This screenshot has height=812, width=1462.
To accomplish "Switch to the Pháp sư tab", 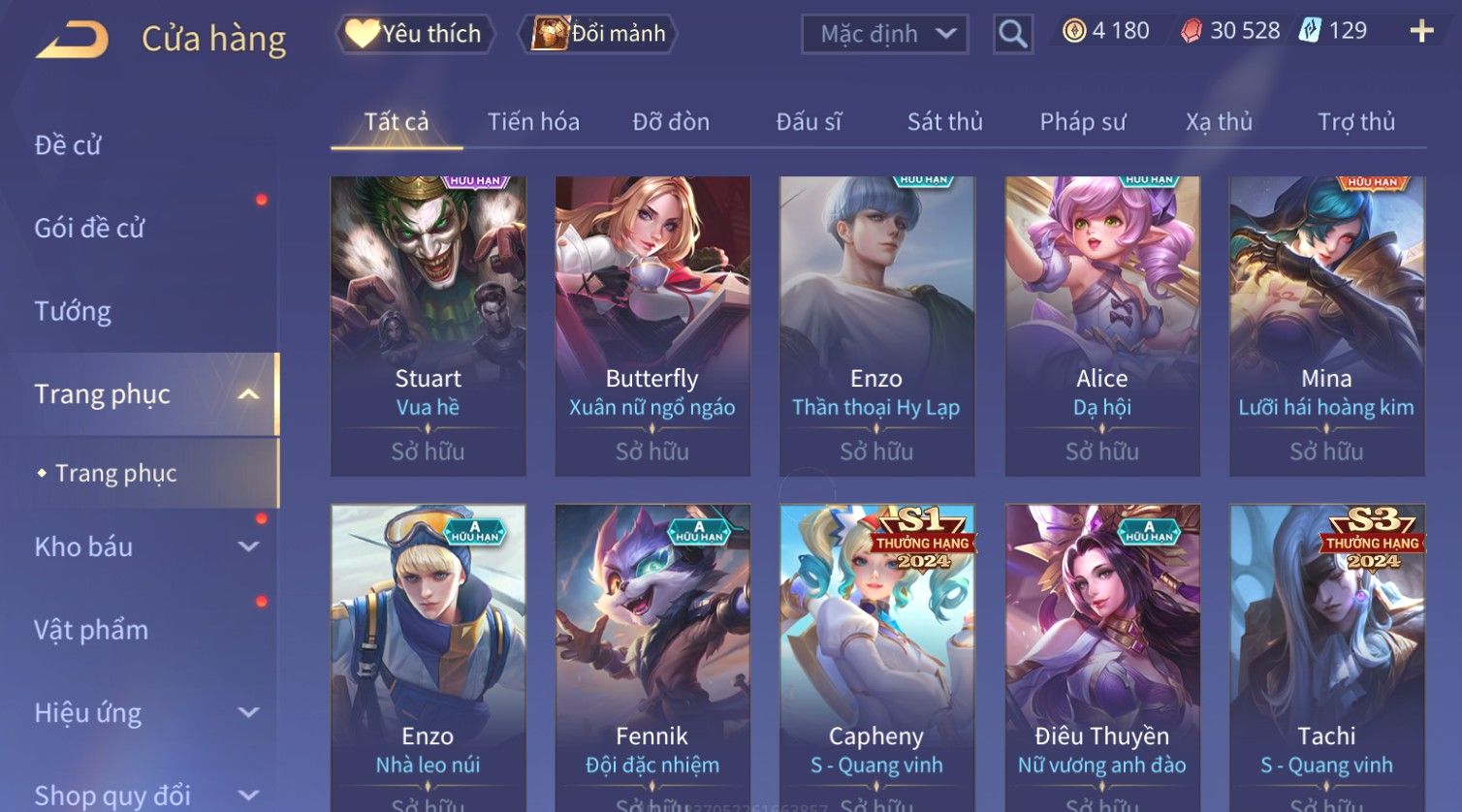I will coord(1083,122).
